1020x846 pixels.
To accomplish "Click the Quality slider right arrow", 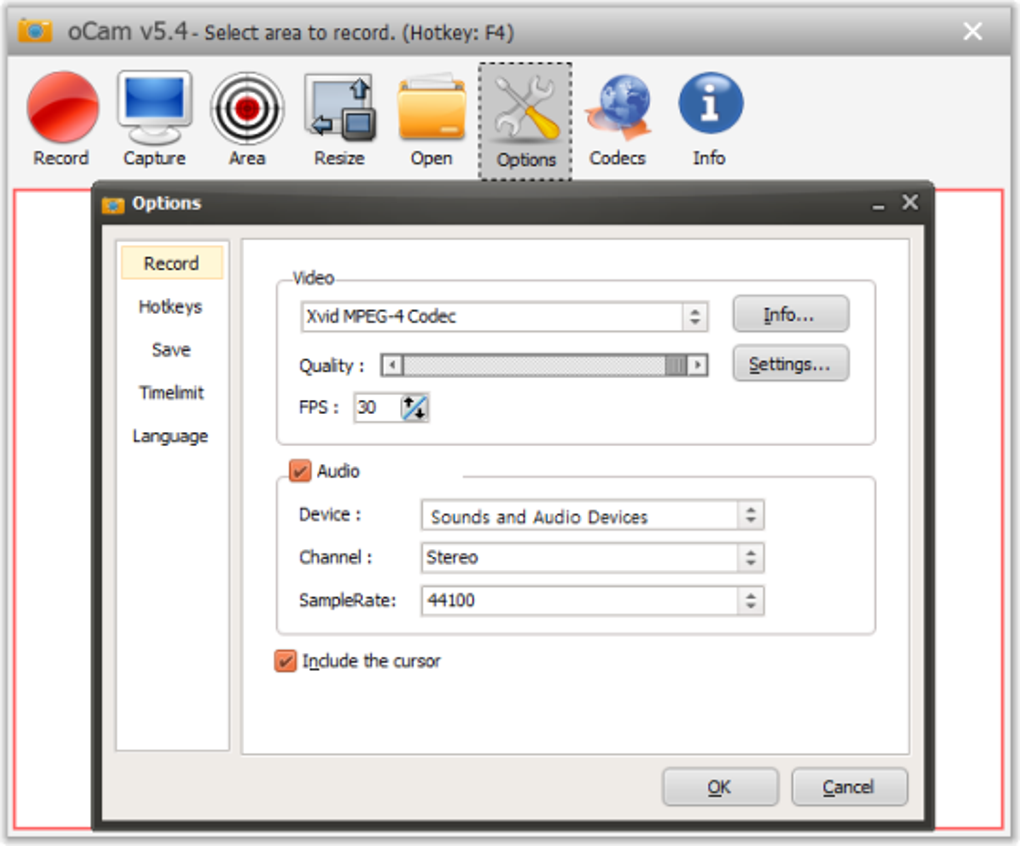I will [x=697, y=365].
